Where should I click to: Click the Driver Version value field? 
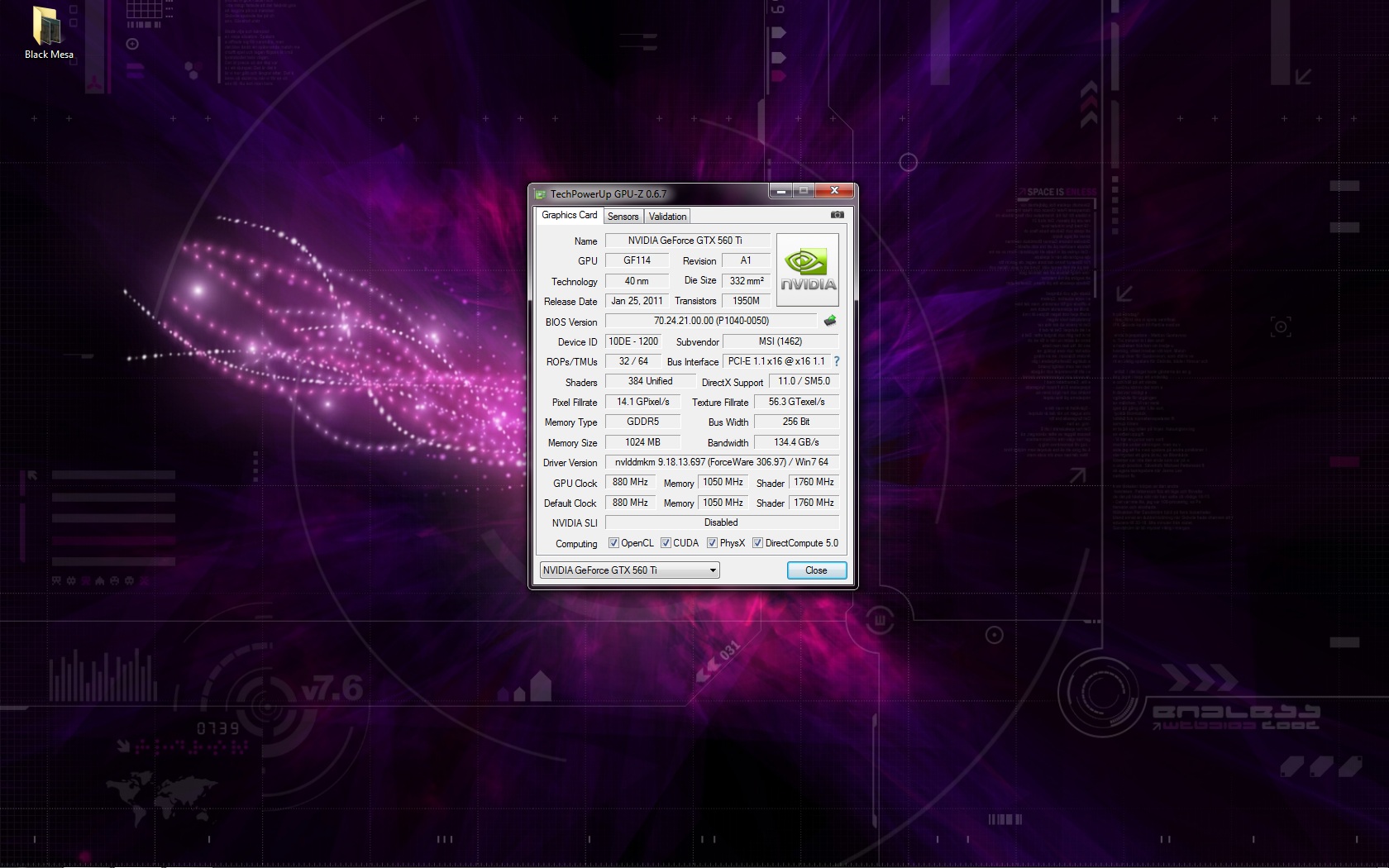click(722, 462)
